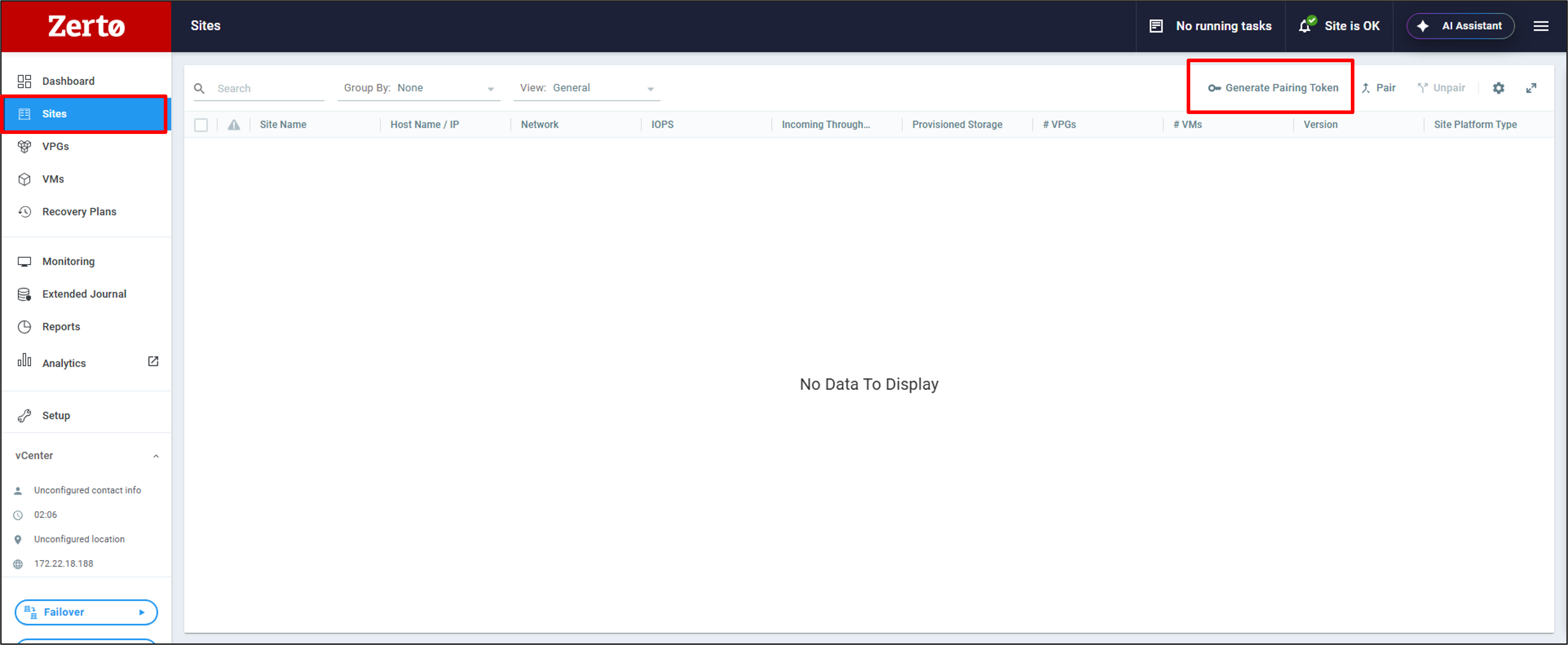Click the Recovery Plans history icon
This screenshot has width=1568, height=645.
coord(24,211)
